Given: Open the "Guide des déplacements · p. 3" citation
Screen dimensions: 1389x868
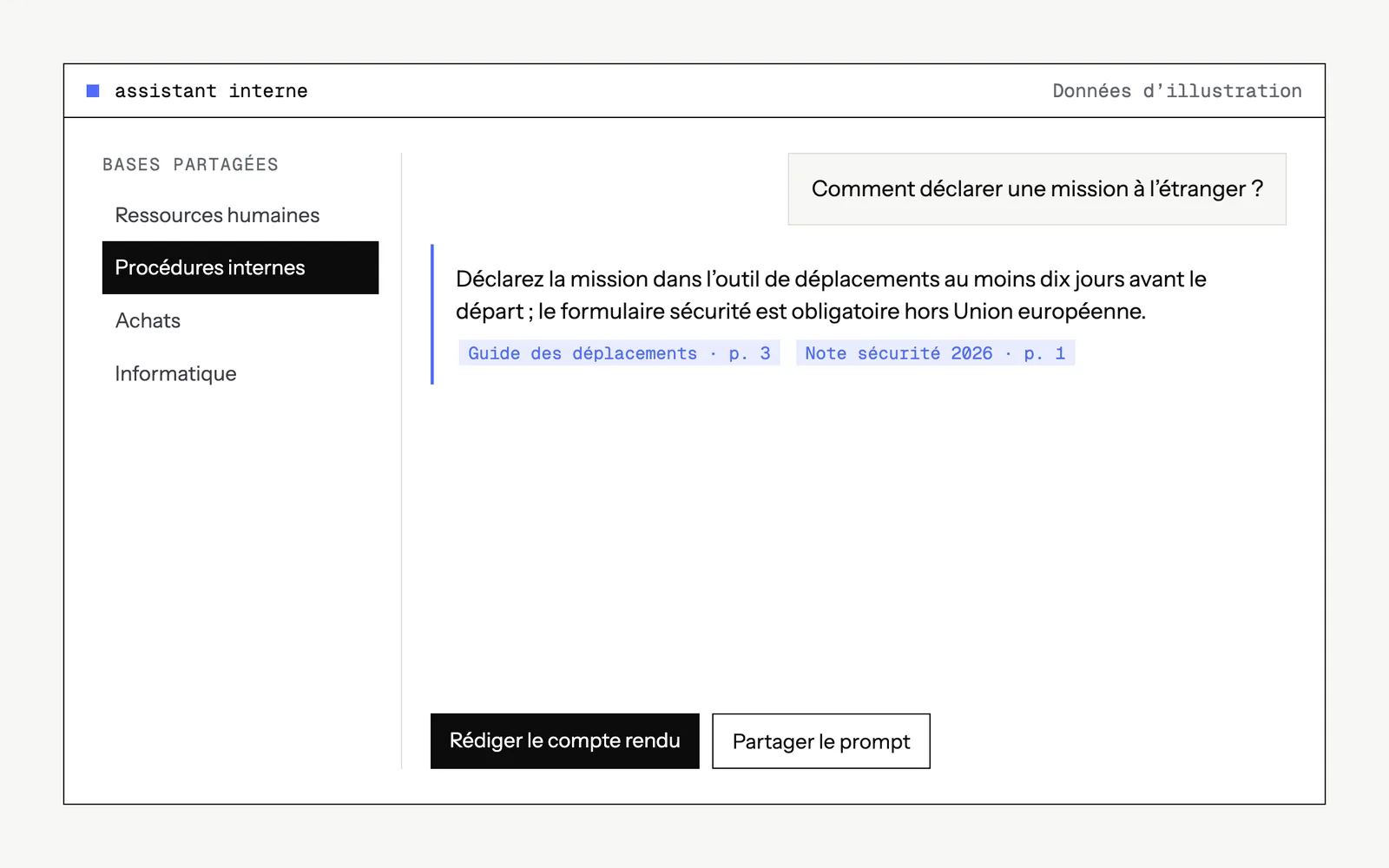Looking at the screenshot, I should pyautogui.click(x=619, y=353).
